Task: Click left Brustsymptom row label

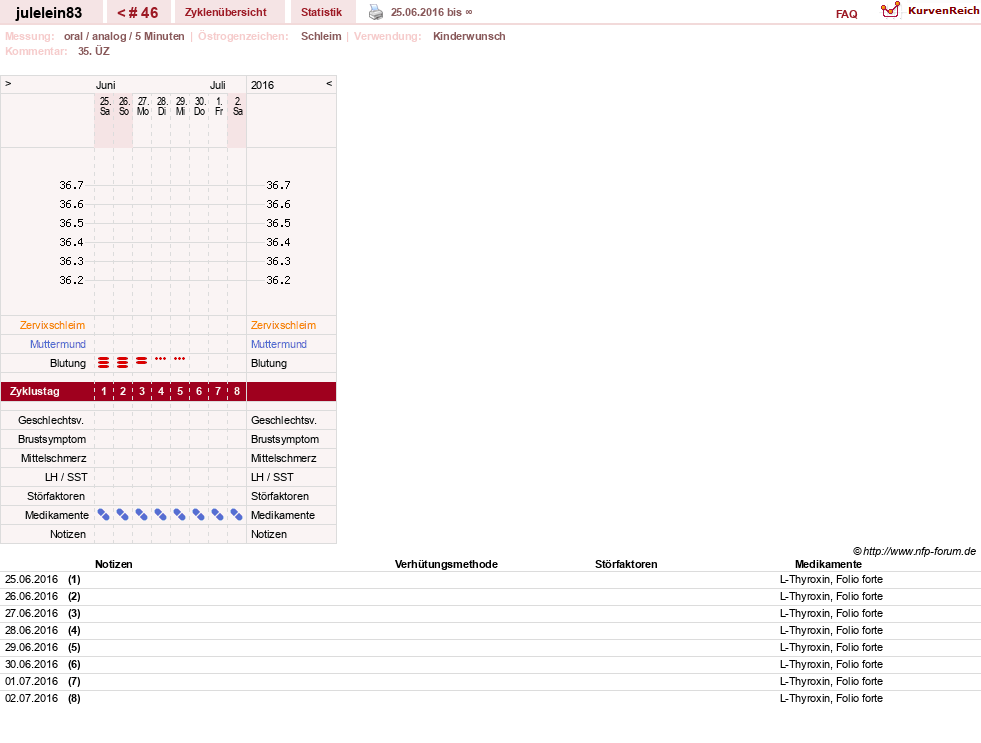Action: (52, 439)
